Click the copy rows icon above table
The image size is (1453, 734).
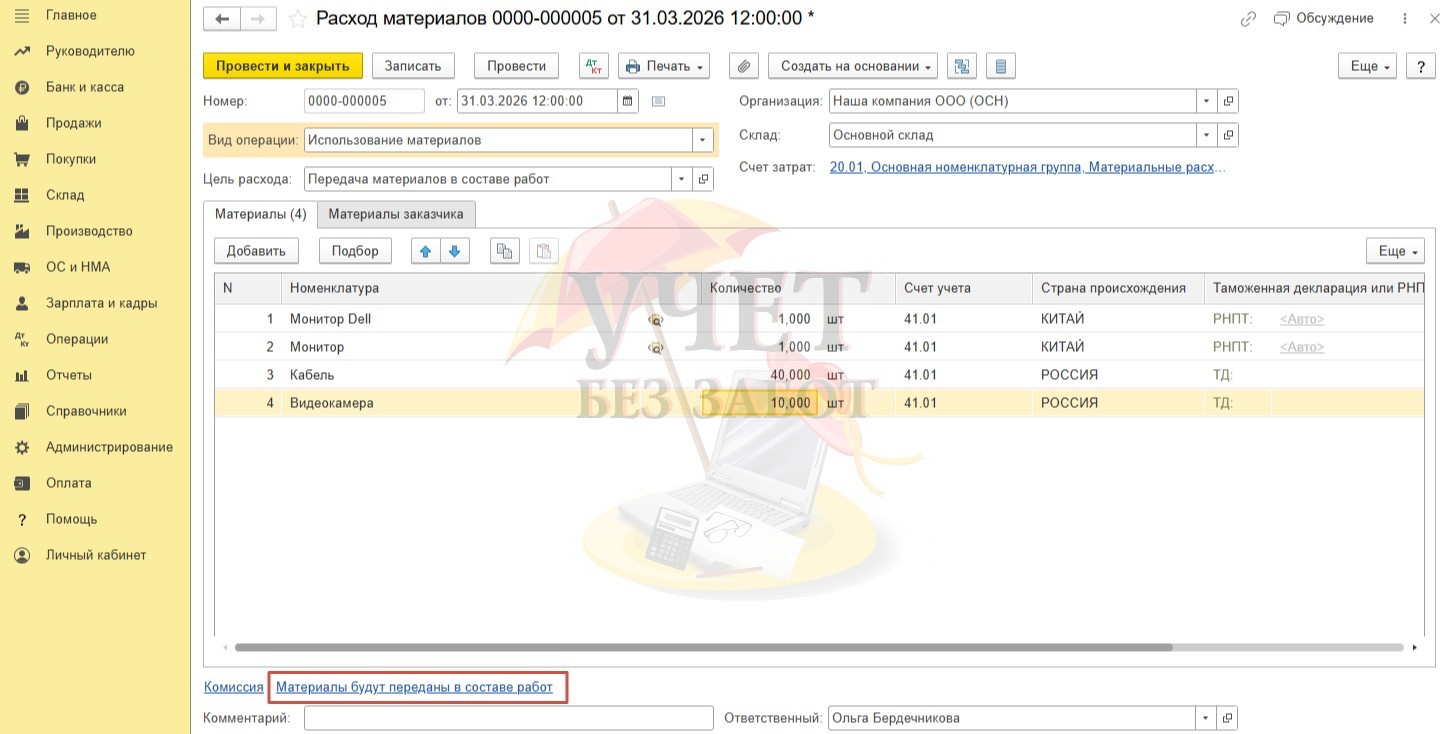(505, 251)
